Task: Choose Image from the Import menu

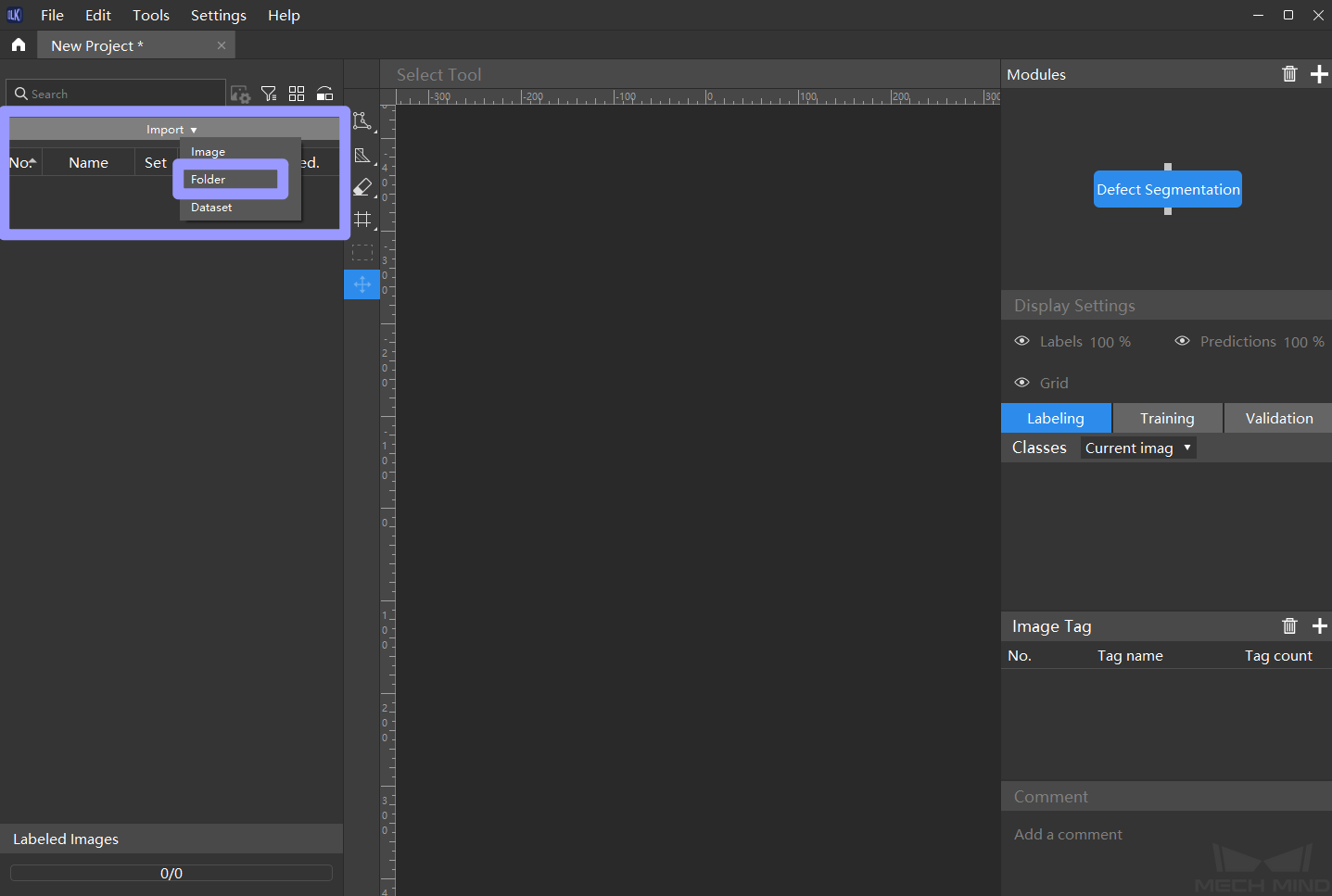Action: (x=240, y=152)
